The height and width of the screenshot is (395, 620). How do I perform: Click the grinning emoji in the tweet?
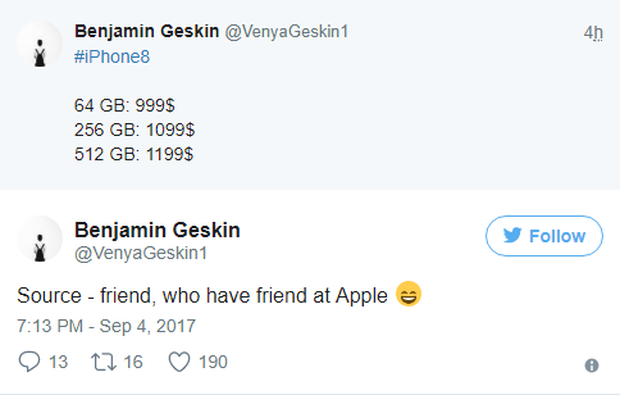(x=408, y=294)
